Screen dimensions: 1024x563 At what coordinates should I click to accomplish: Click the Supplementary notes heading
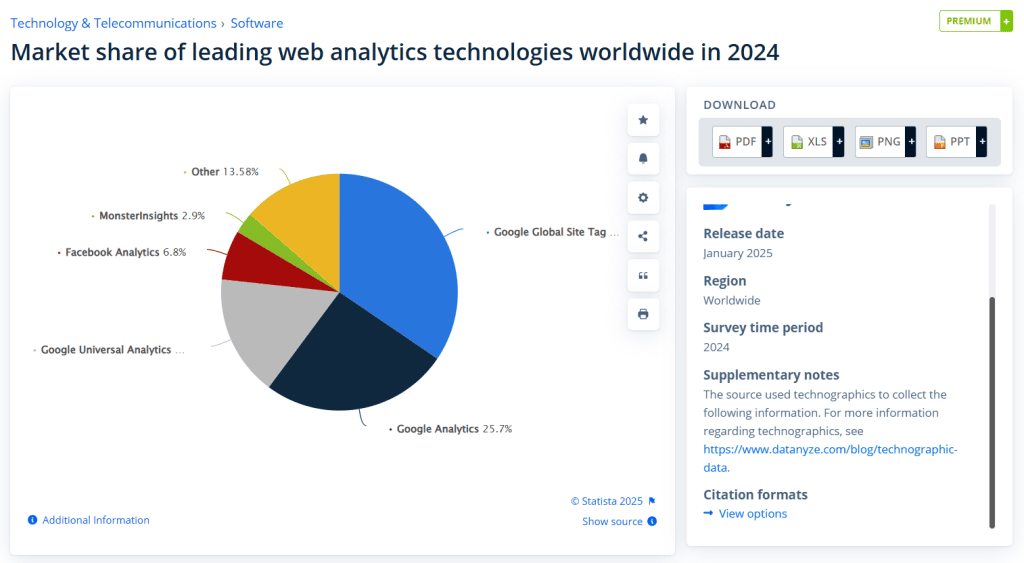771,375
